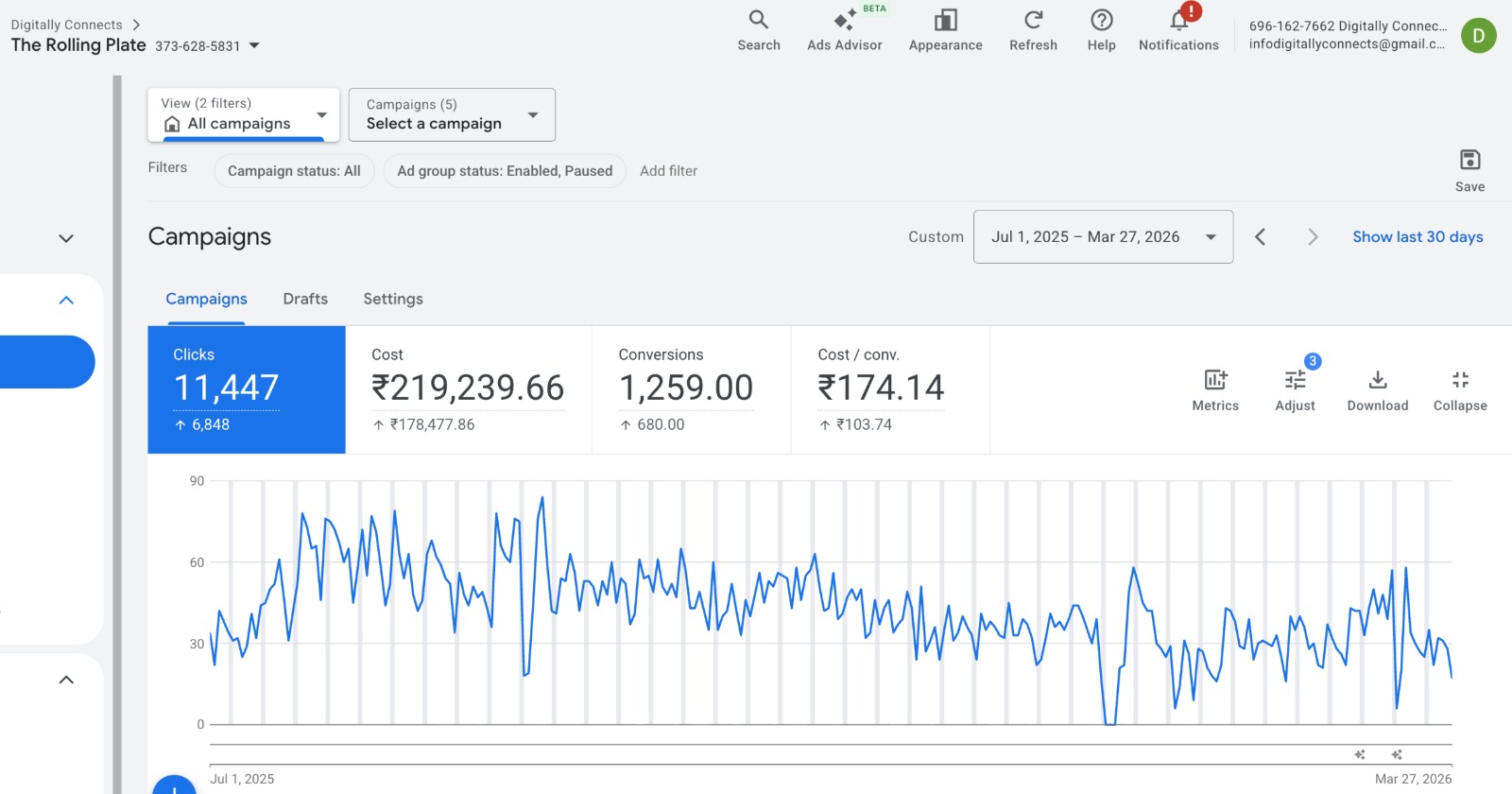Select the Cost metric card
The height and width of the screenshot is (794, 1512).
pyautogui.click(x=468, y=389)
